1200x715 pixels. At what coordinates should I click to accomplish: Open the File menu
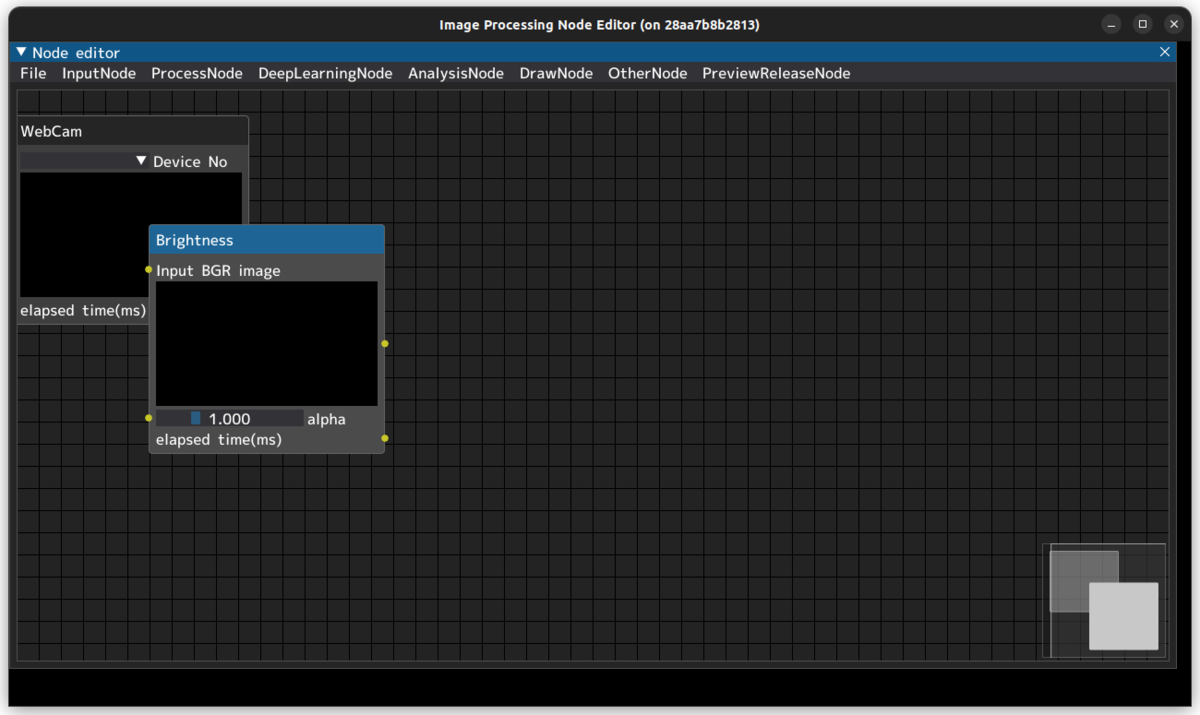click(32, 73)
